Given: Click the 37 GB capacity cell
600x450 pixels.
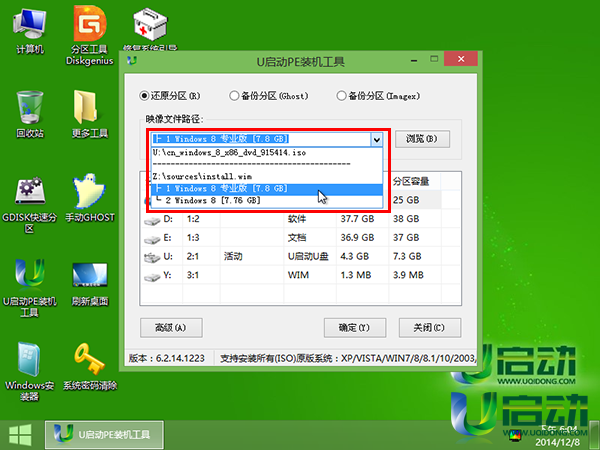Looking at the screenshot, I should tap(415, 238).
